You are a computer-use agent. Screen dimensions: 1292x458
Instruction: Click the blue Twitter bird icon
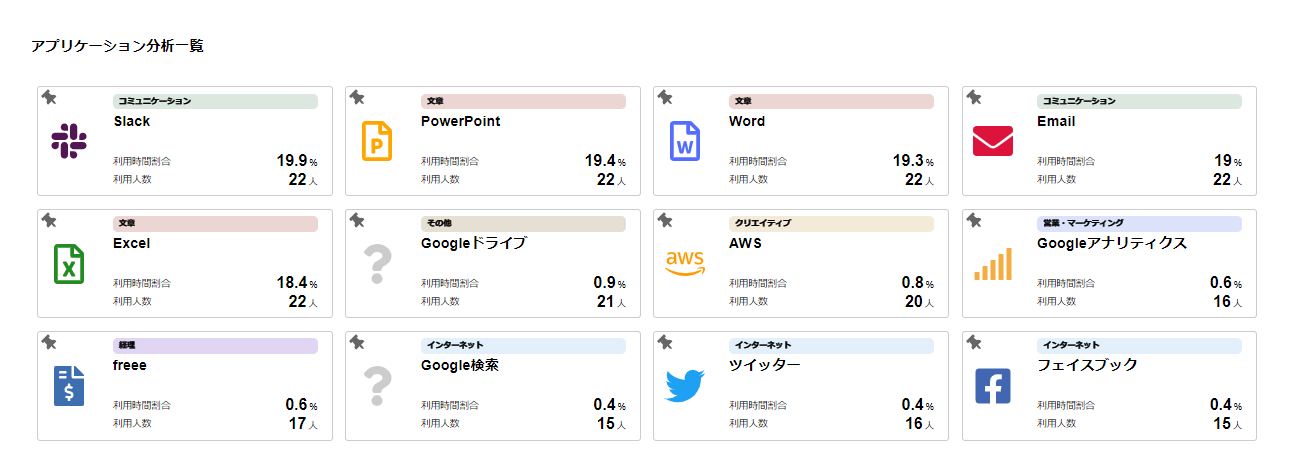pyautogui.click(x=685, y=386)
